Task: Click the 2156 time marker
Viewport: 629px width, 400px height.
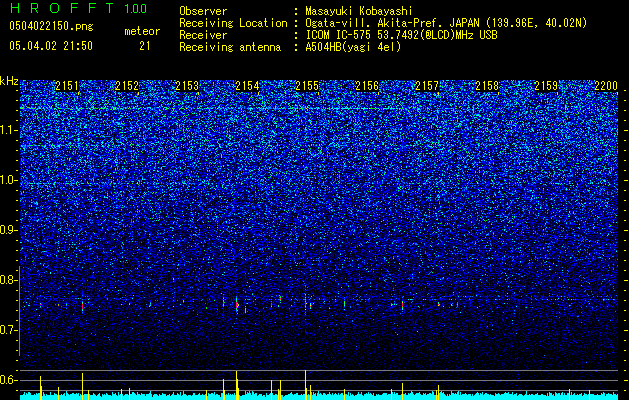Action: click(x=367, y=85)
